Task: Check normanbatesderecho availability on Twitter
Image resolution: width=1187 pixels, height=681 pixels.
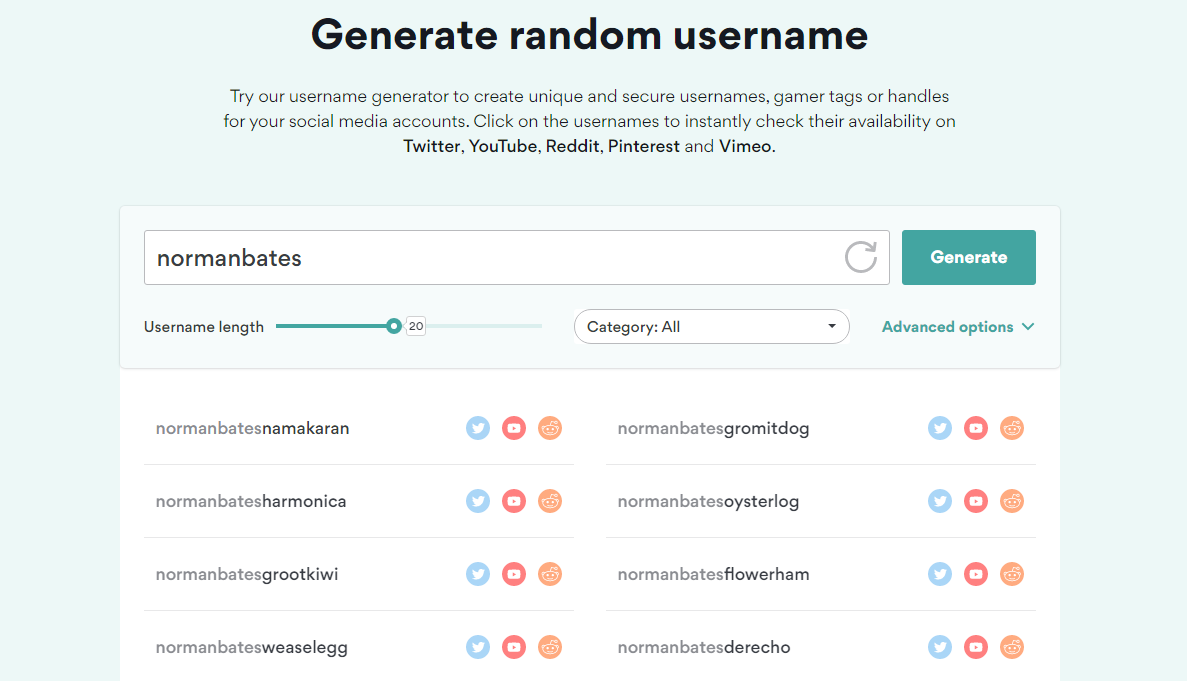Action: [940, 647]
